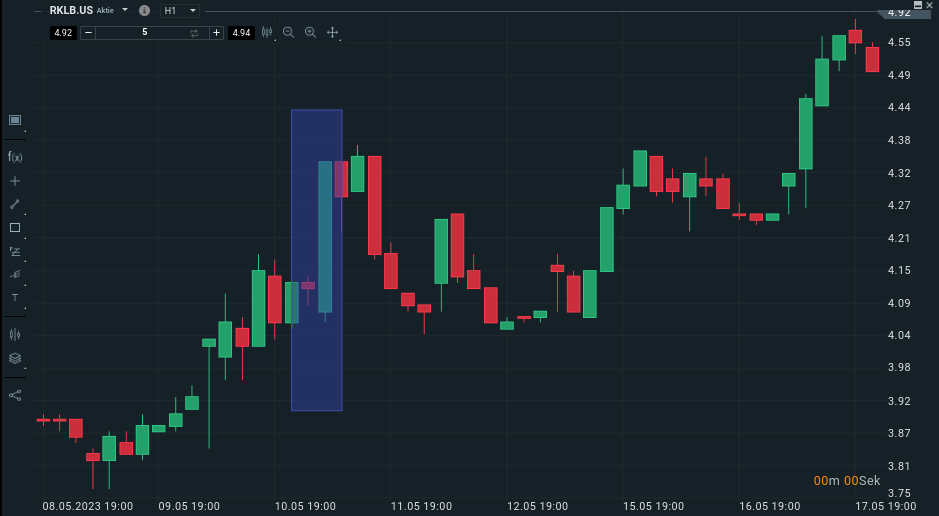This screenshot has width=939, height=516.
Task: Click the 00m 00Sek countdown timer
Action: (x=847, y=481)
